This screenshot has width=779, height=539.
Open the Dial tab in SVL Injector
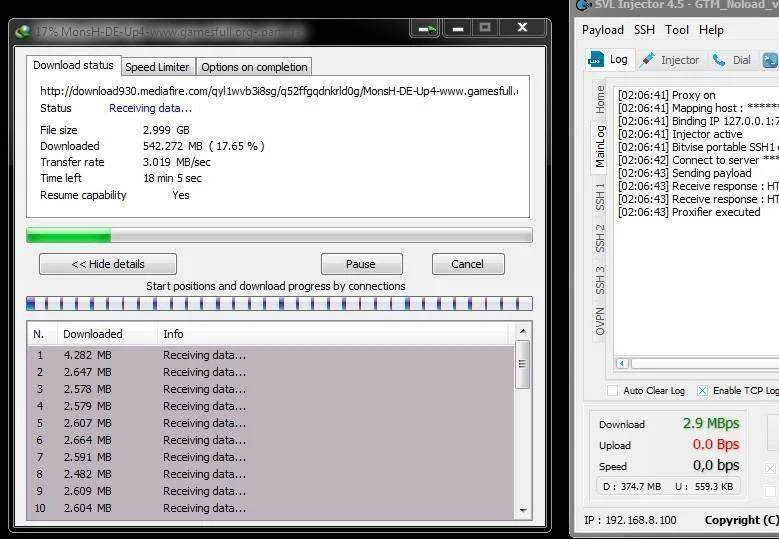click(732, 60)
